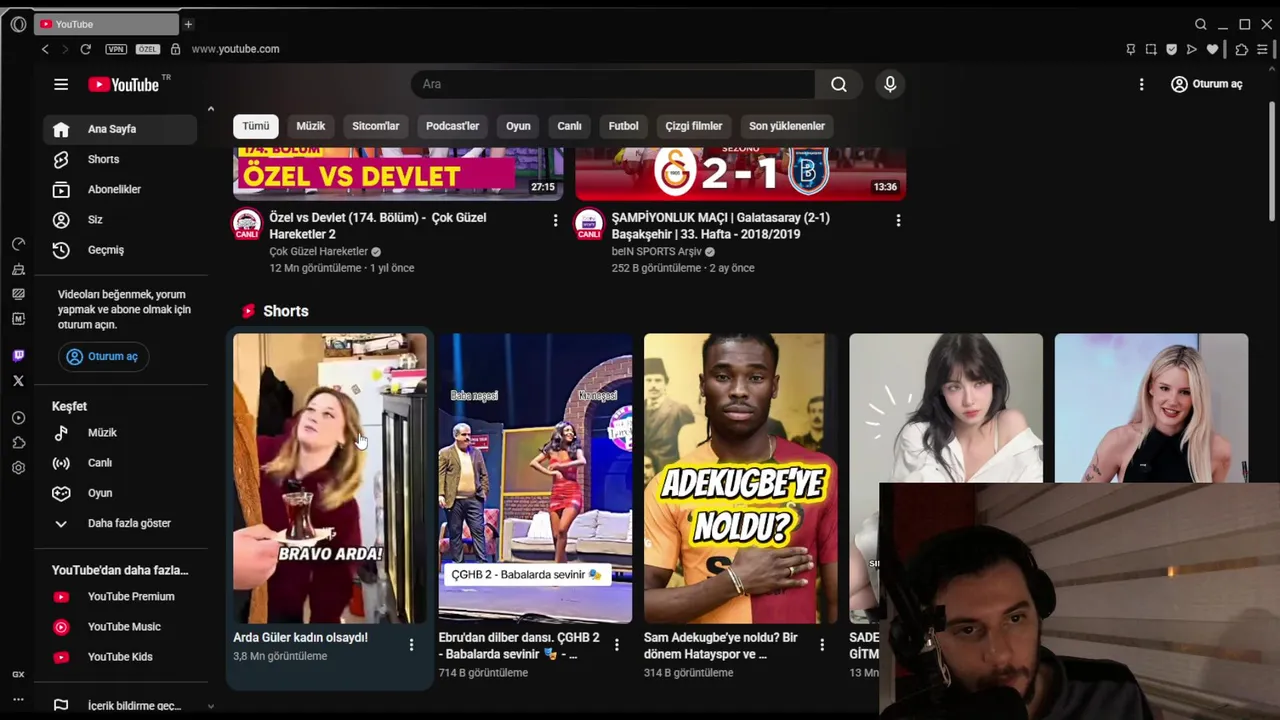Open YouTube Premium link
The width and height of the screenshot is (1280, 720).
120,597
